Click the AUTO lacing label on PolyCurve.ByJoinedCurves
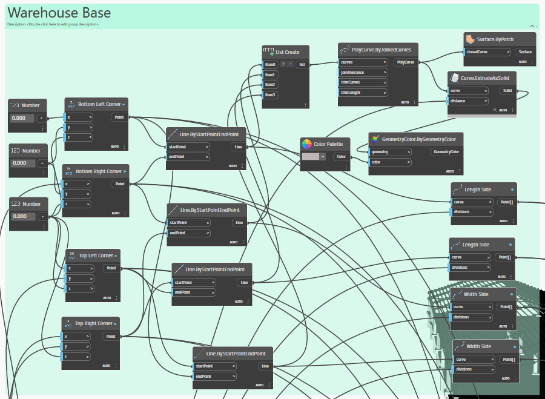Image resolution: width=545 pixels, height=399 pixels. (x=405, y=103)
